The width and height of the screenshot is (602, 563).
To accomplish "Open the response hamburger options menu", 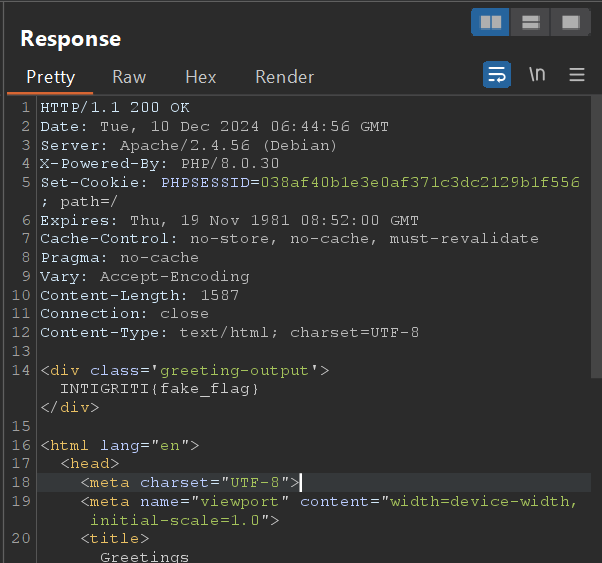I will pyautogui.click(x=577, y=75).
